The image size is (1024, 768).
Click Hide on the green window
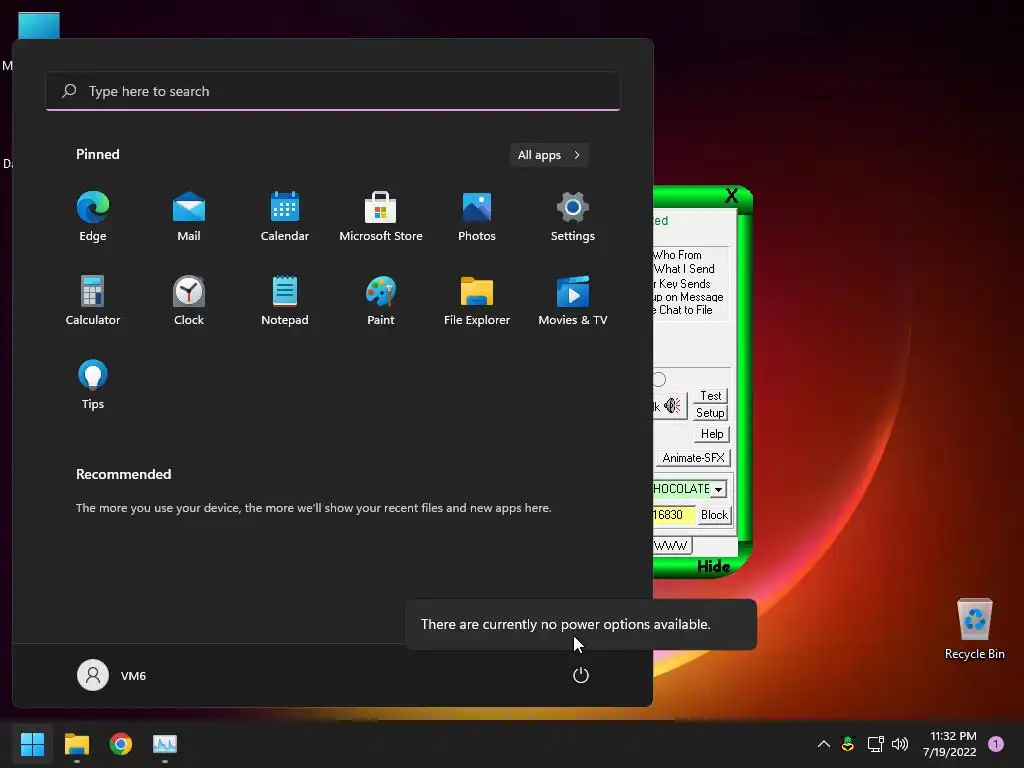click(x=713, y=566)
